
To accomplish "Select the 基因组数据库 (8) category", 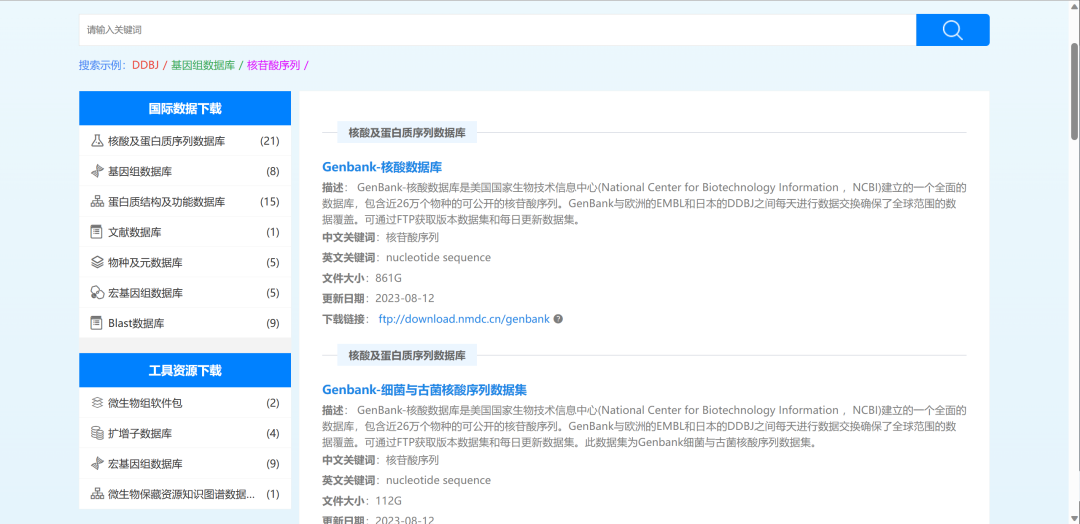I will [185, 171].
